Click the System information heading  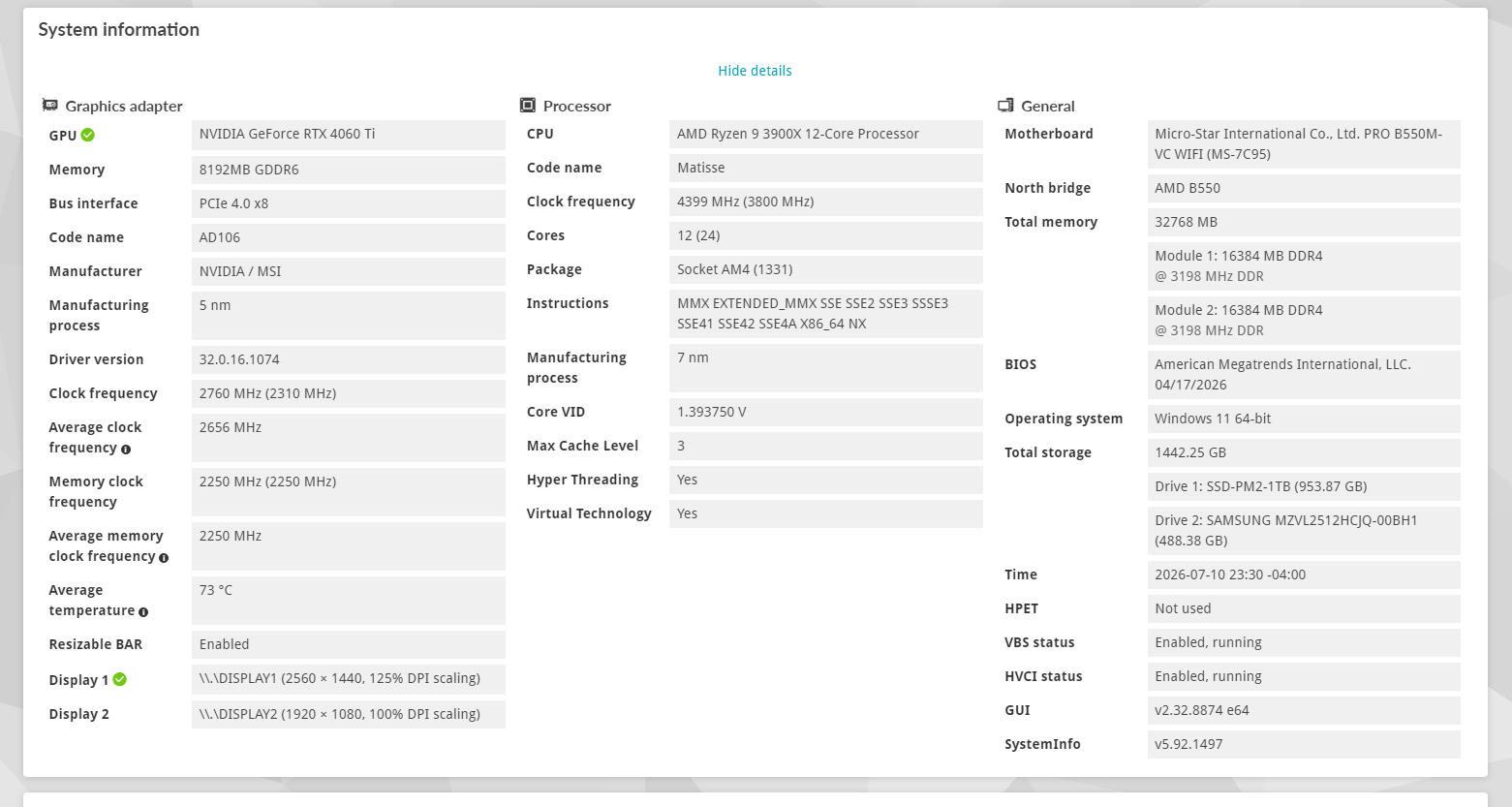[x=119, y=30]
